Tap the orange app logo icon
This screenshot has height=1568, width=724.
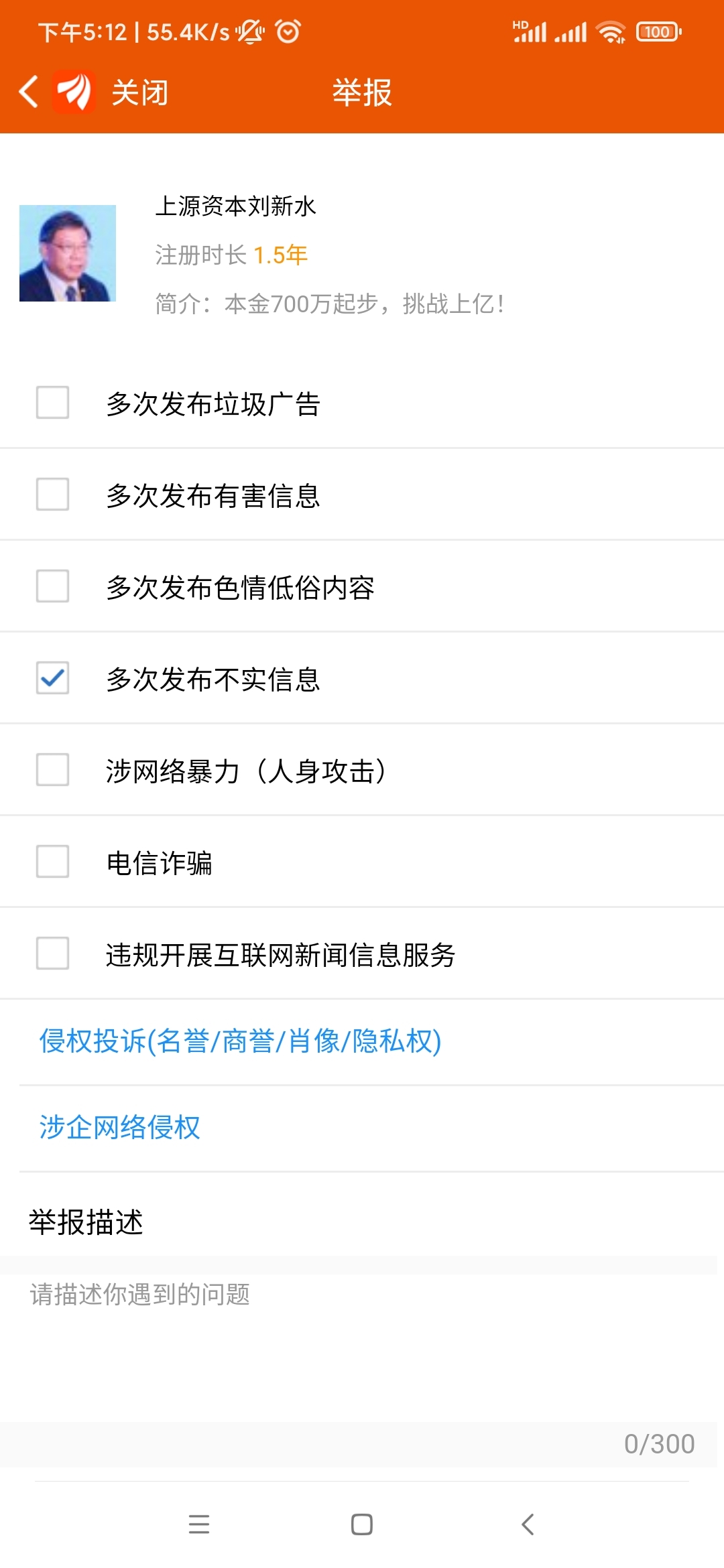[x=74, y=92]
